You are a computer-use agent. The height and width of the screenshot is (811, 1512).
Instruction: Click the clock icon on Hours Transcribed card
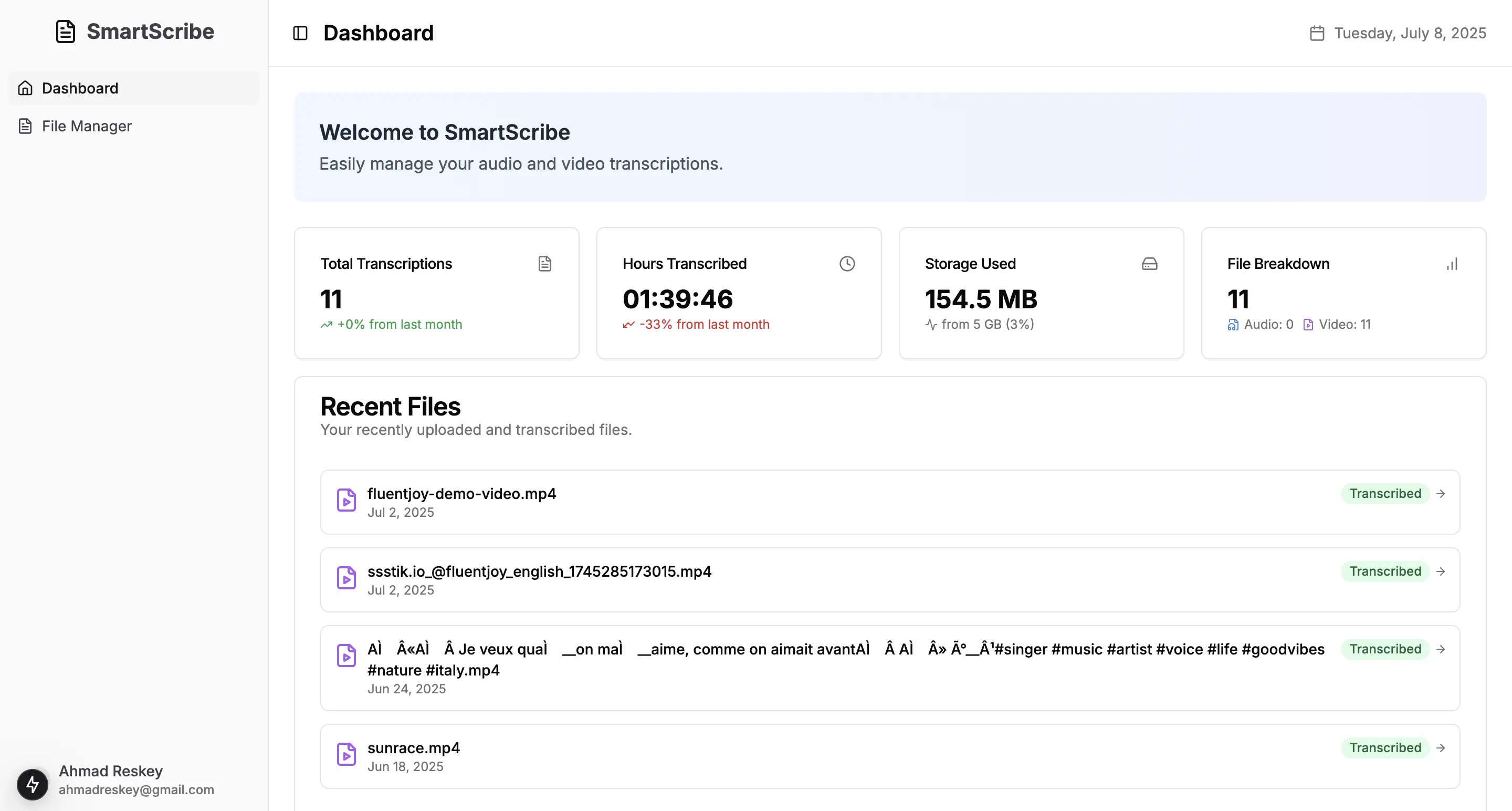[x=846, y=264]
